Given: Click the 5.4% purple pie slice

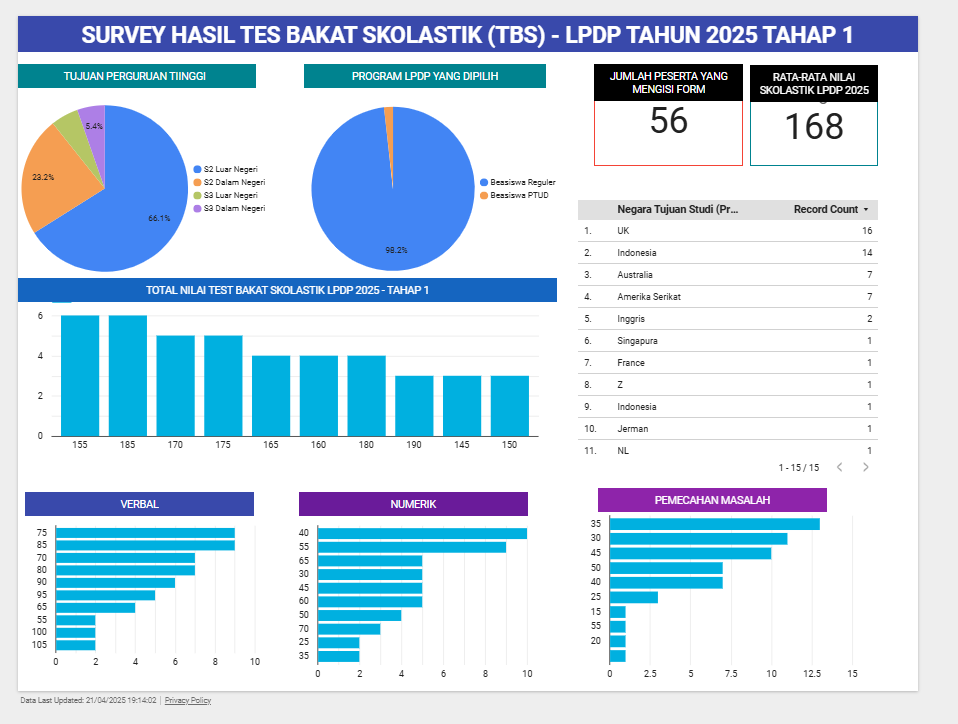Looking at the screenshot, I should [x=95, y=125].
